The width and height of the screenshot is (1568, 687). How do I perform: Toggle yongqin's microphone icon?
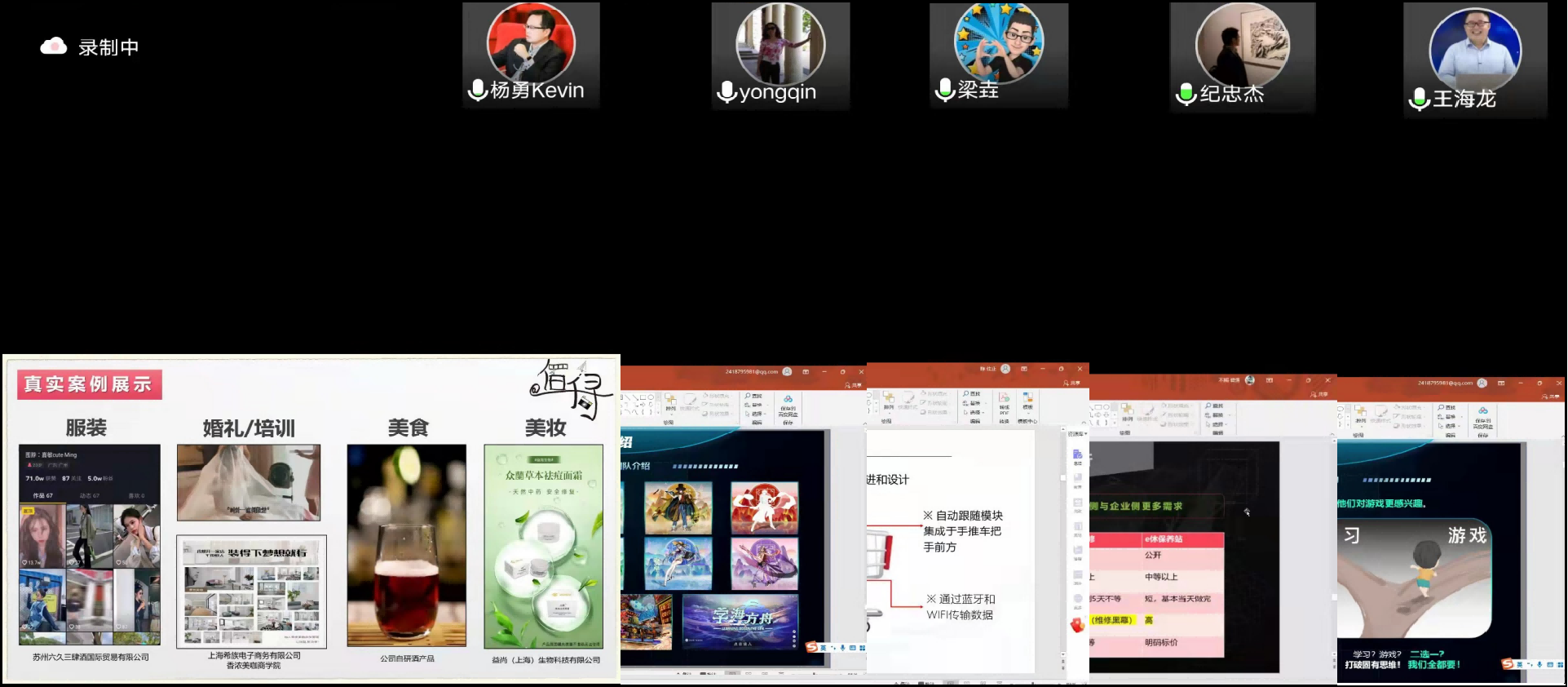click(x=726, y=92)
